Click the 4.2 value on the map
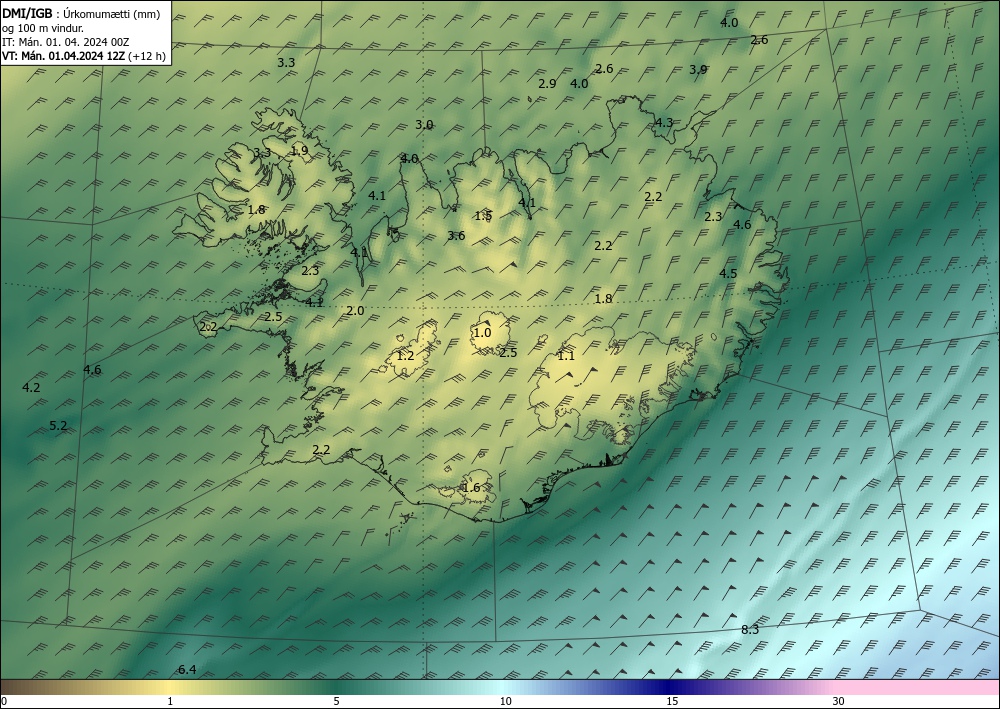 31,388
